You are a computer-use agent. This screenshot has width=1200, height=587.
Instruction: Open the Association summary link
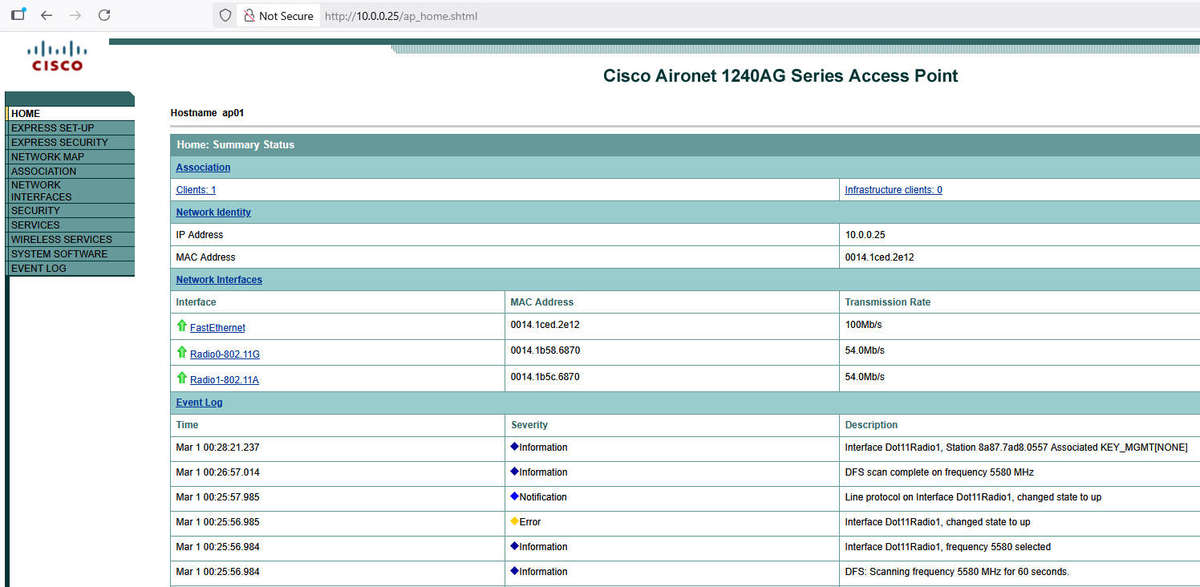(203, 167)
